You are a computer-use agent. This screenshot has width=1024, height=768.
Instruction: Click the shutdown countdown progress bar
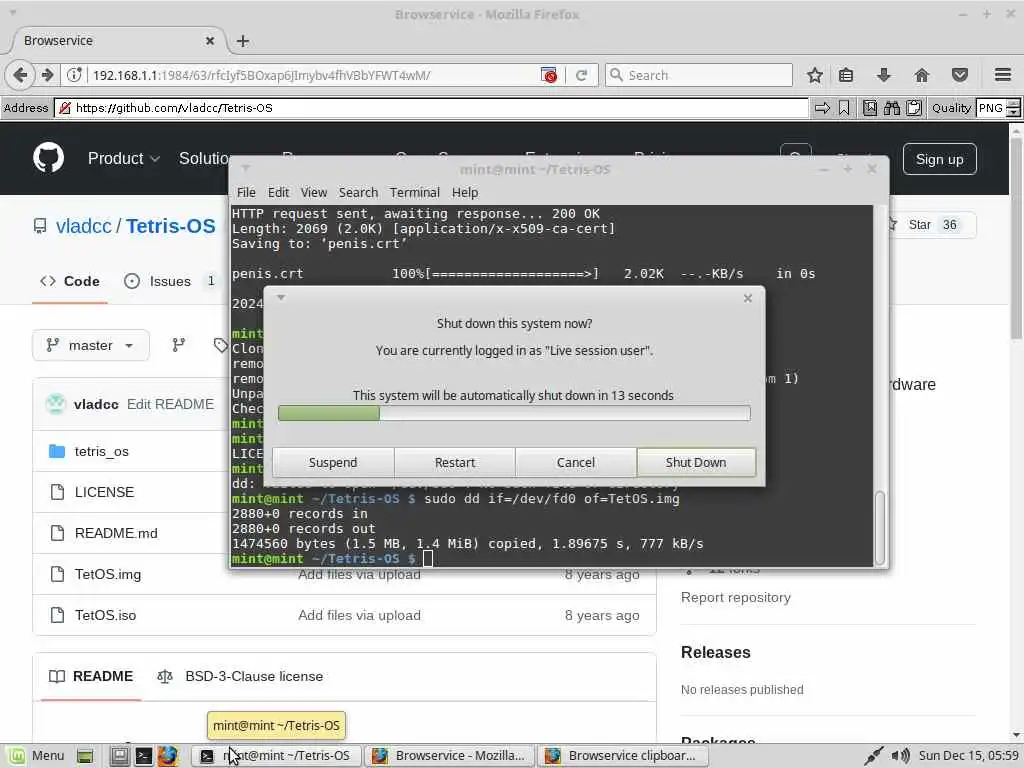tap(514, 413)
